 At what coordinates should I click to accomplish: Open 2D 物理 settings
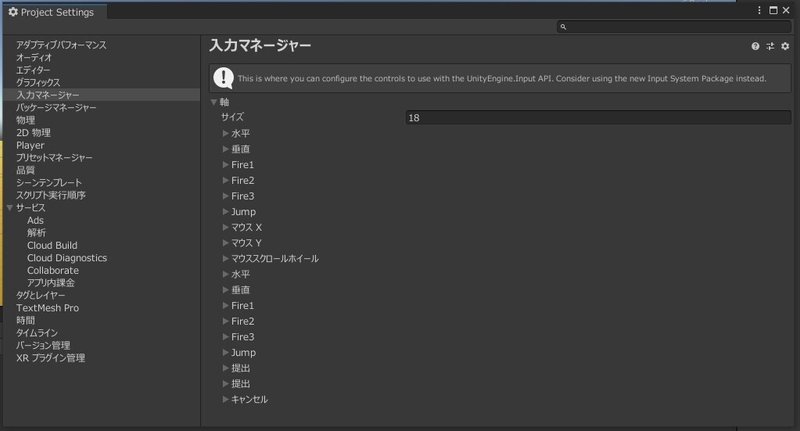pyautogui.click(x=33, y=133)
